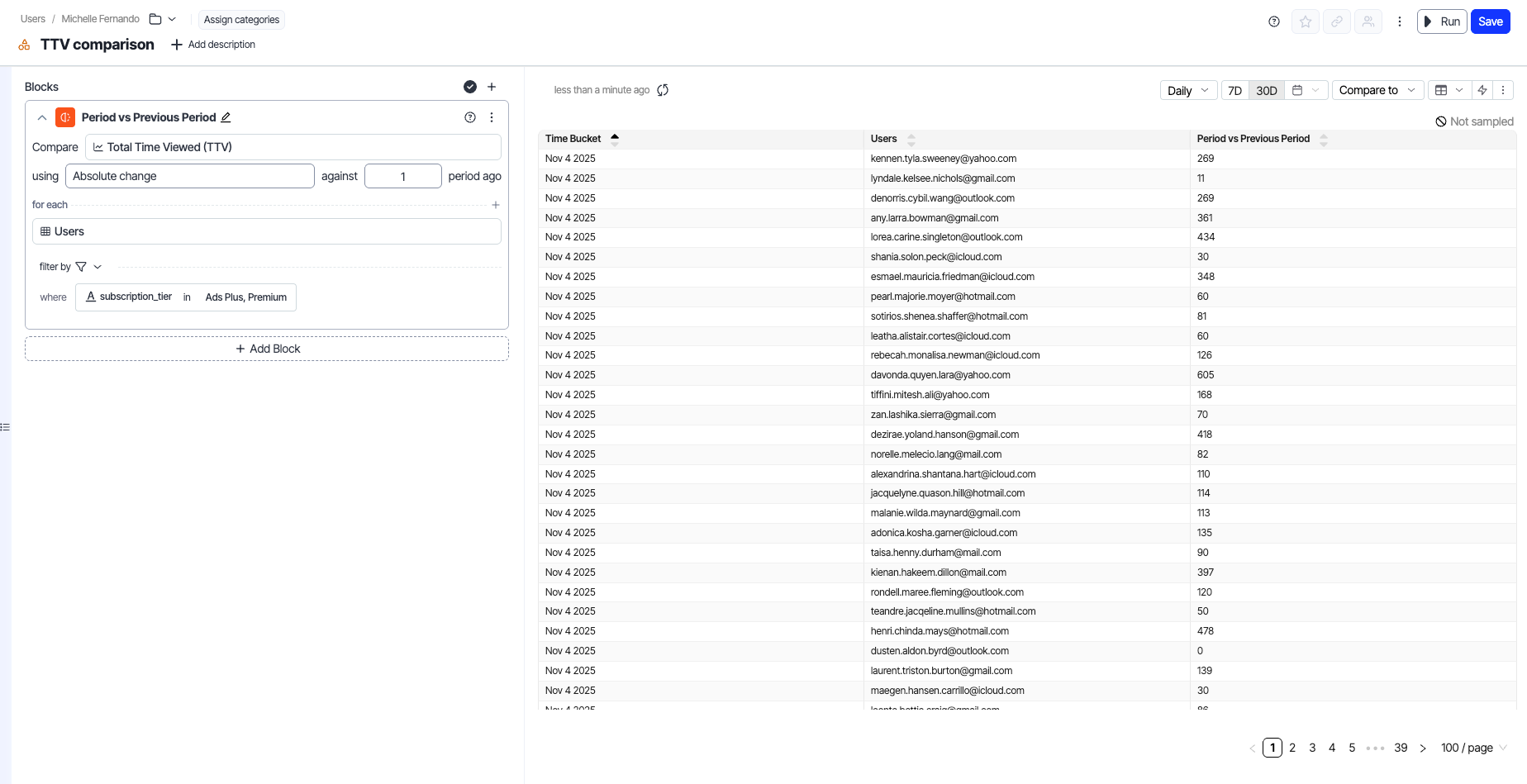Open the Period vs Previous Period block menu
1527x784 pixels.
[492, 117]
